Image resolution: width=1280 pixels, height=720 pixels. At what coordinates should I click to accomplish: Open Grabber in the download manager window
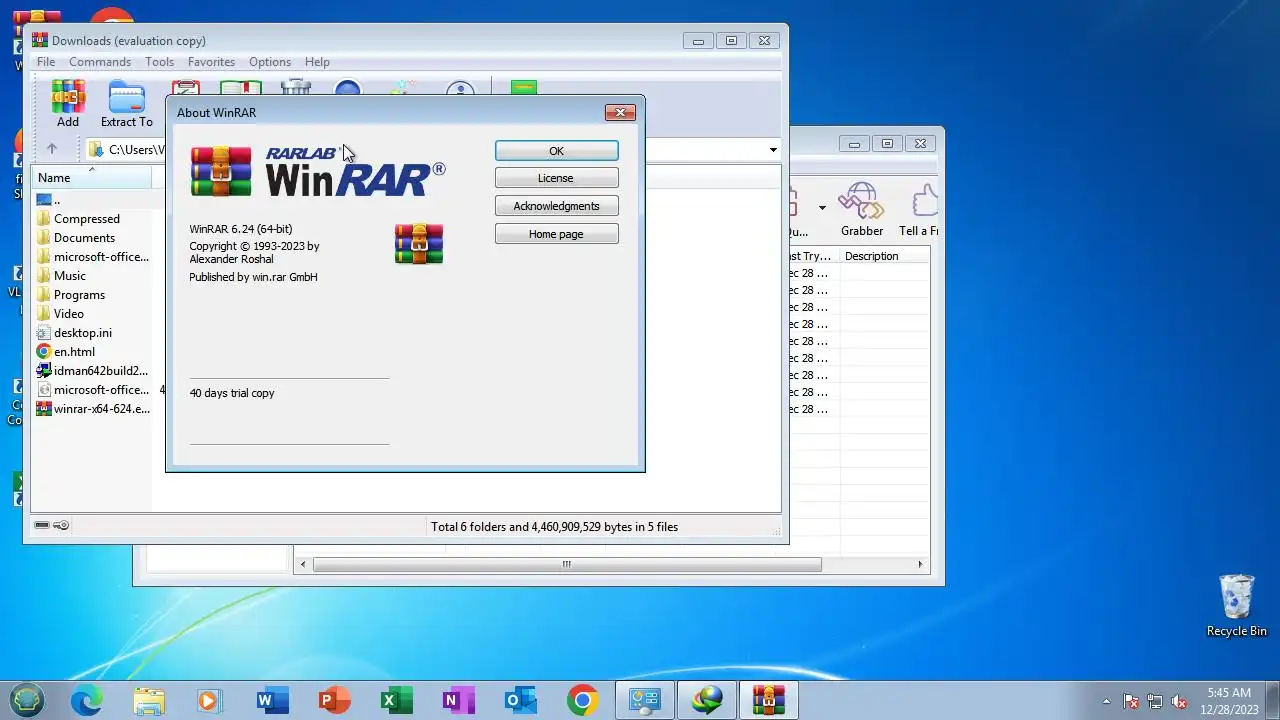pyautogui.click(x=862, y=209)
